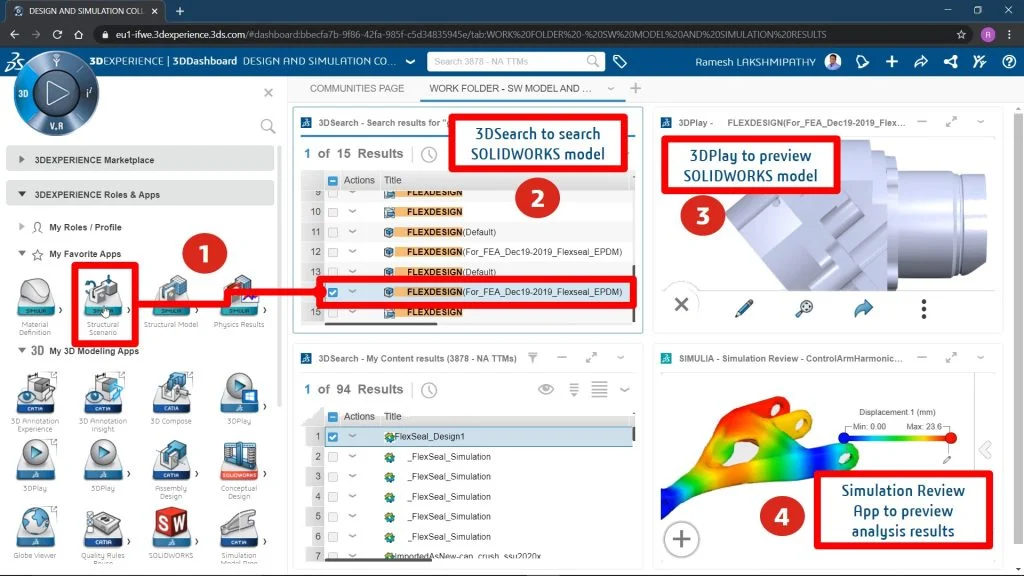Open the SOLIDWORKS app icon
Image resolution: width=1024 pixels, height=576 pixels.
pyautogui.click(x=171, y=530)
